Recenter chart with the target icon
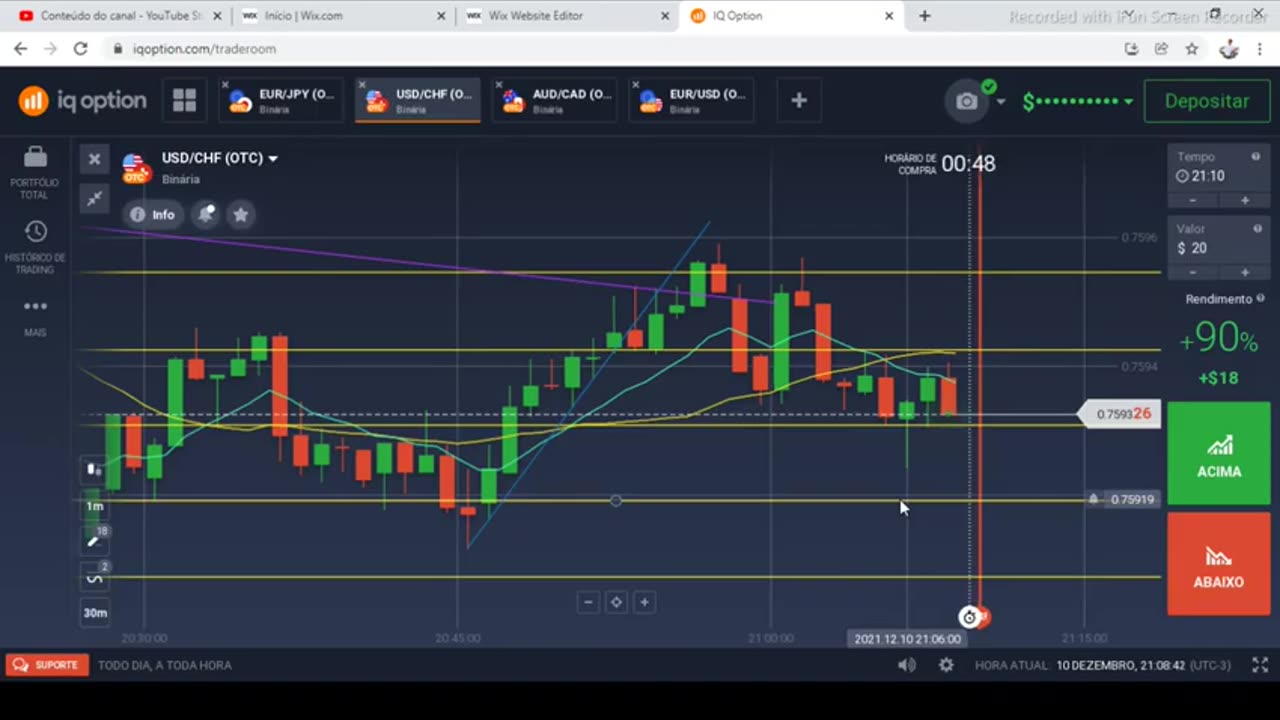 click(616, 602)
